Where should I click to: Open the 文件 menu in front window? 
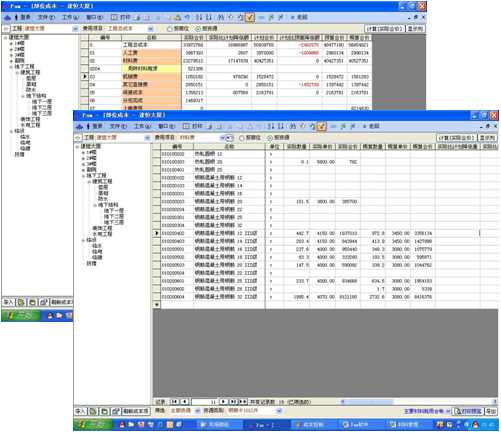118,126
